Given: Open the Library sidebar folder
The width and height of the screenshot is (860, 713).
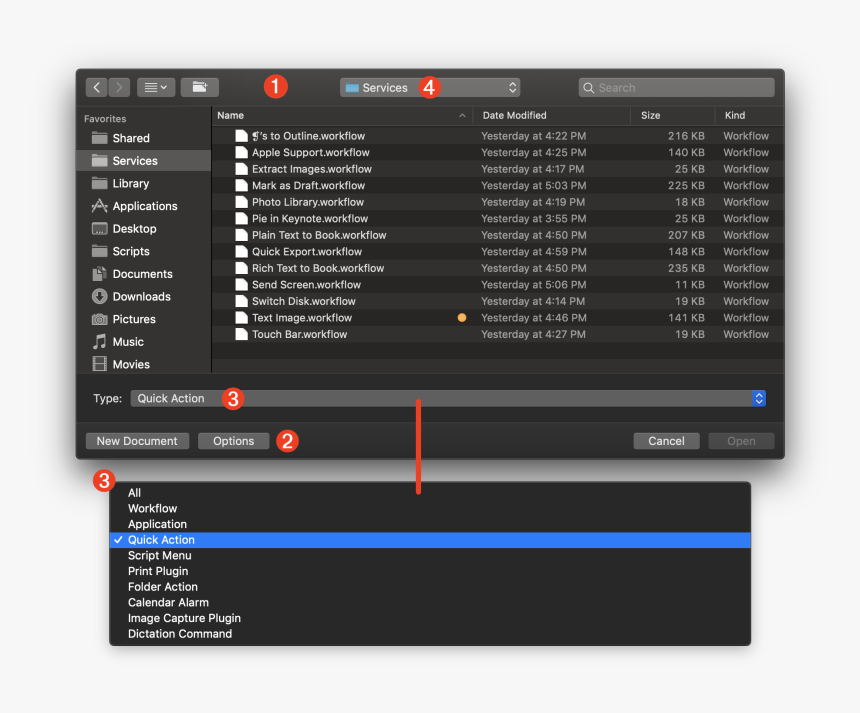Looking at the screenshot, I should coord(131,183).
